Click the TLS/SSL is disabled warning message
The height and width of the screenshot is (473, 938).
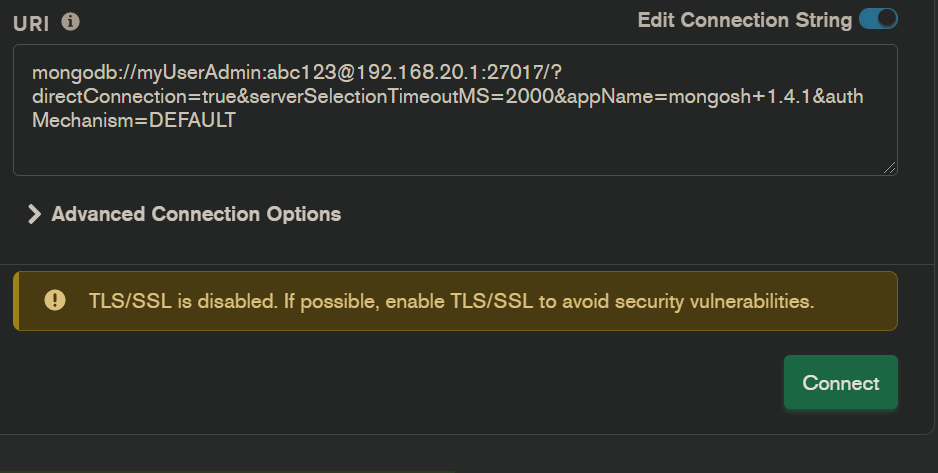pyautogui.click(x=452, y=300)
